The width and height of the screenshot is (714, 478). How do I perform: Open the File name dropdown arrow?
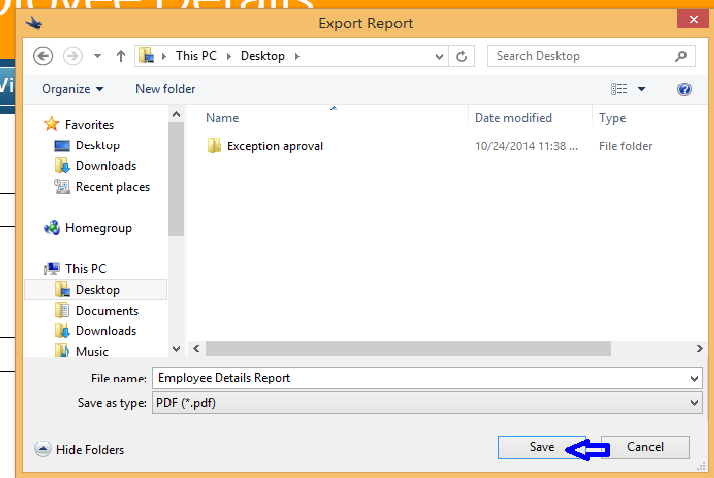[694, 379]
